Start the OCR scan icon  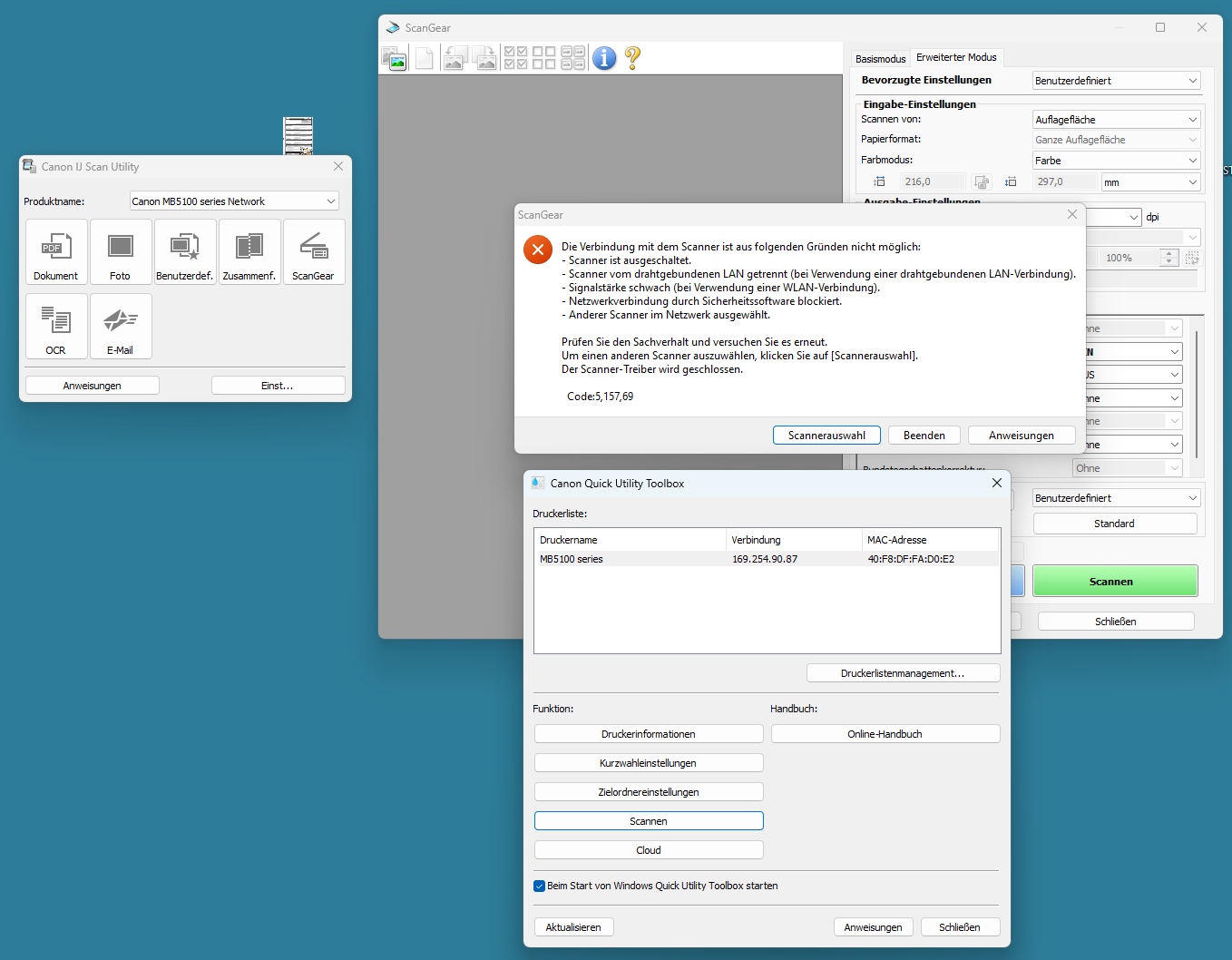[56, 327]
